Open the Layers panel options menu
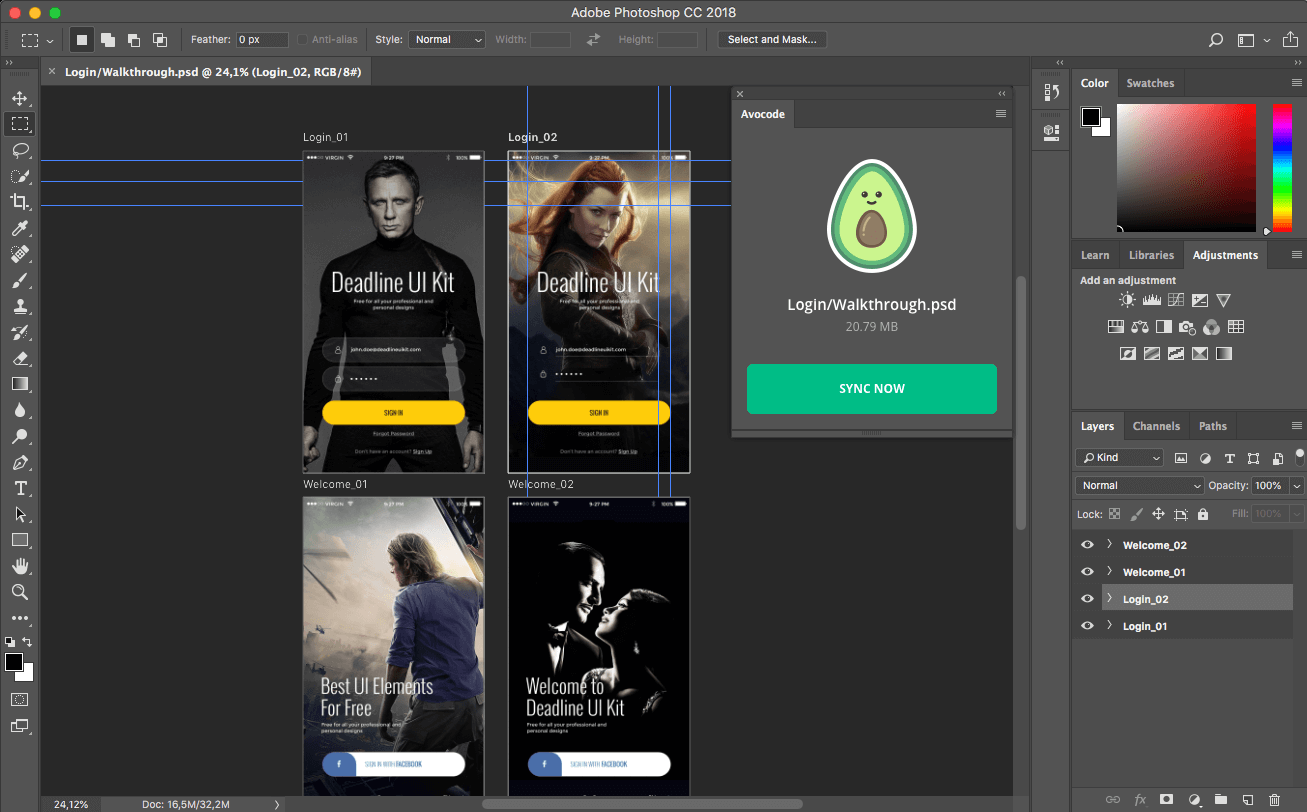1307x812 pixels. tap(1297, 426)
